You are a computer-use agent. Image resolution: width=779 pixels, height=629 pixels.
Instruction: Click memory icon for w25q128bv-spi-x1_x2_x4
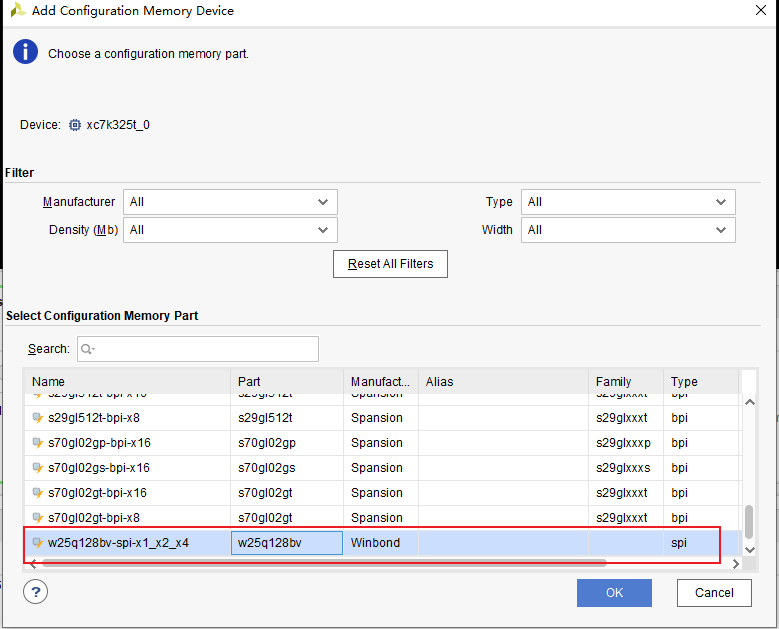[39, 543]
